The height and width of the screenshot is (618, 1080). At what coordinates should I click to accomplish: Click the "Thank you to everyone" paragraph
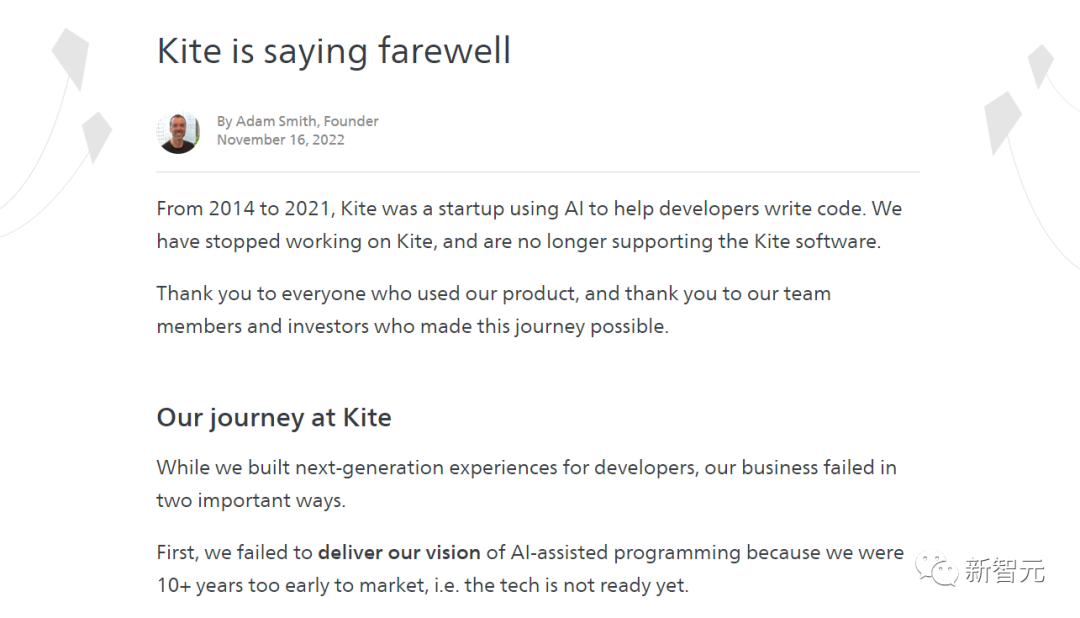tap(494, 293)
